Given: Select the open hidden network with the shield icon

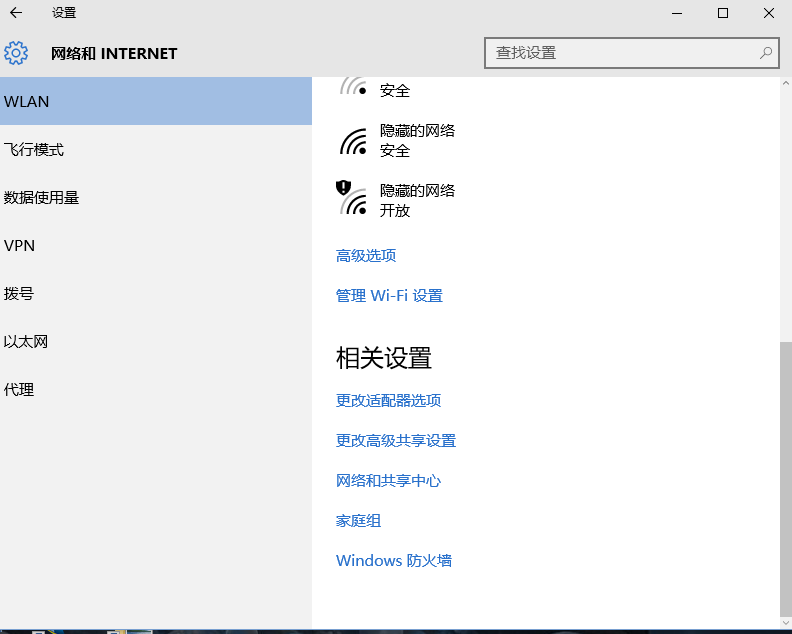Looking at the screenshot, I should [x=352, y=198].
